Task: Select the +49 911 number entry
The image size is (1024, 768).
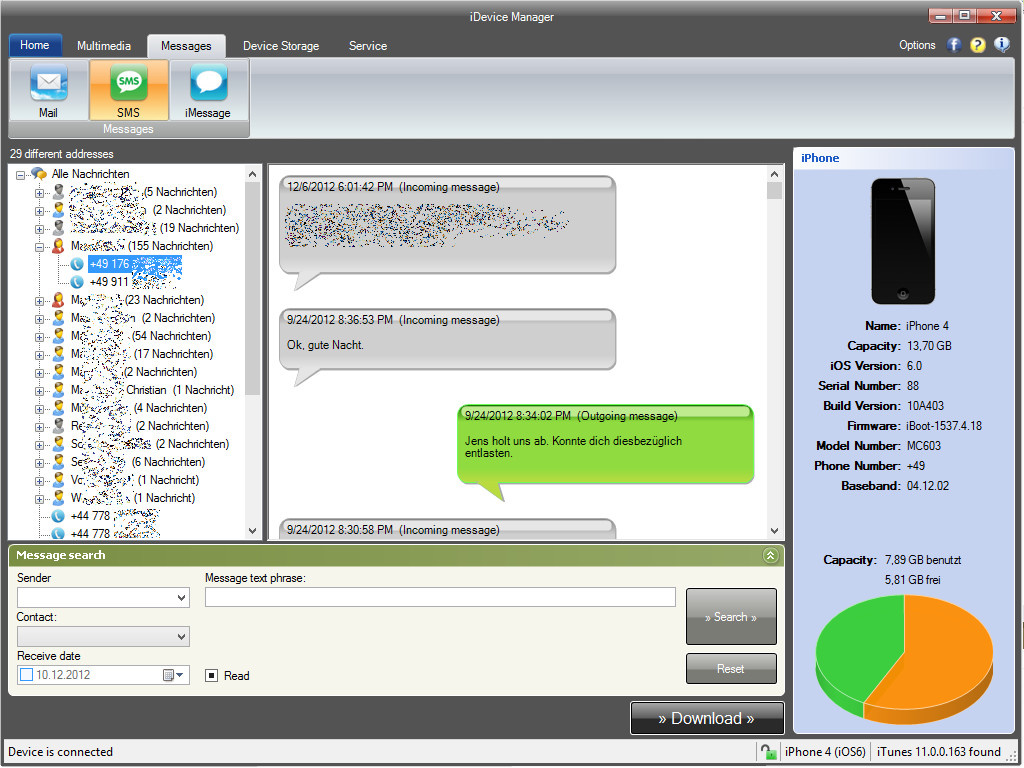Action: (133, 282)
